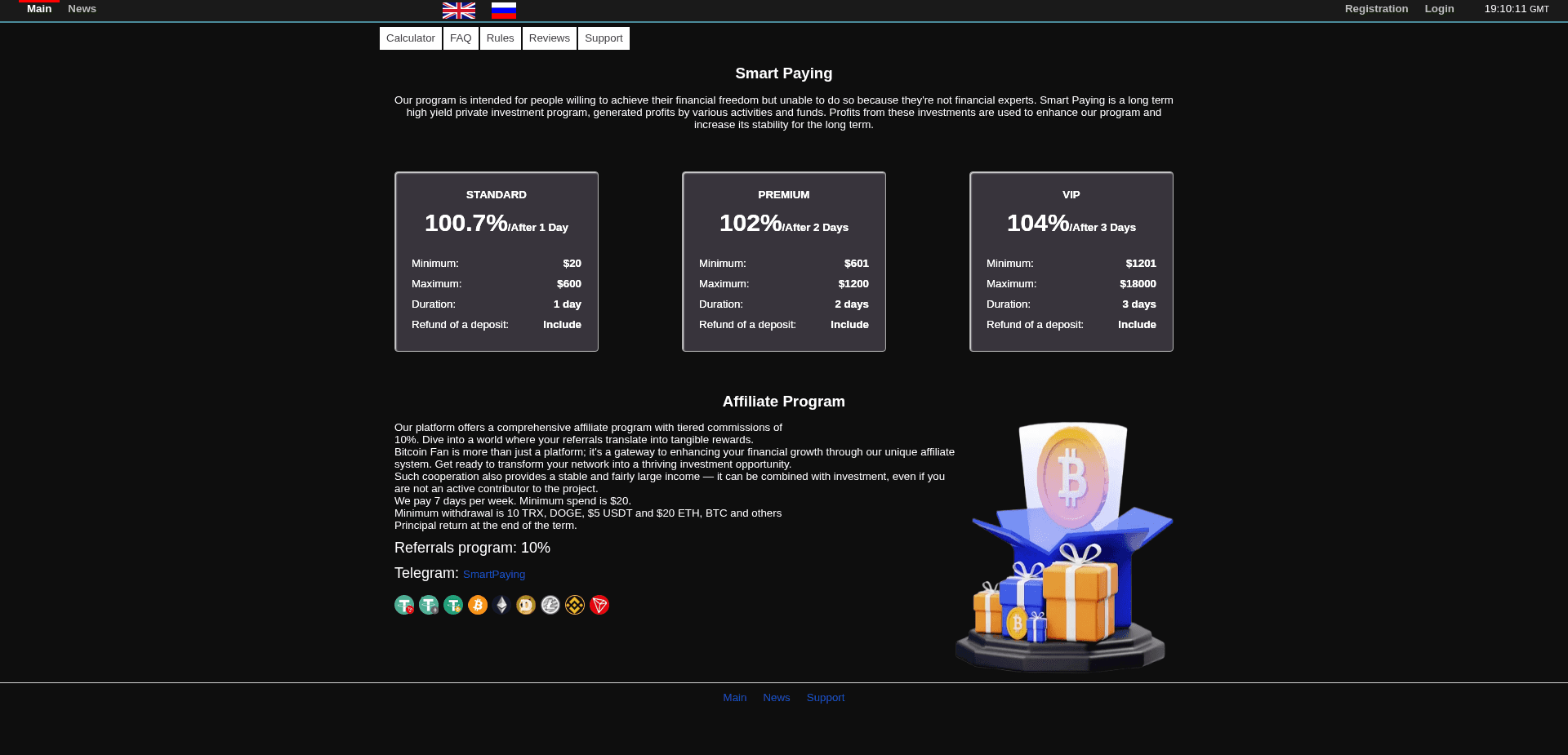1568x755 pixels.
Task: Select the Ethereum payment icon
Action: click(x=501, y=605)
